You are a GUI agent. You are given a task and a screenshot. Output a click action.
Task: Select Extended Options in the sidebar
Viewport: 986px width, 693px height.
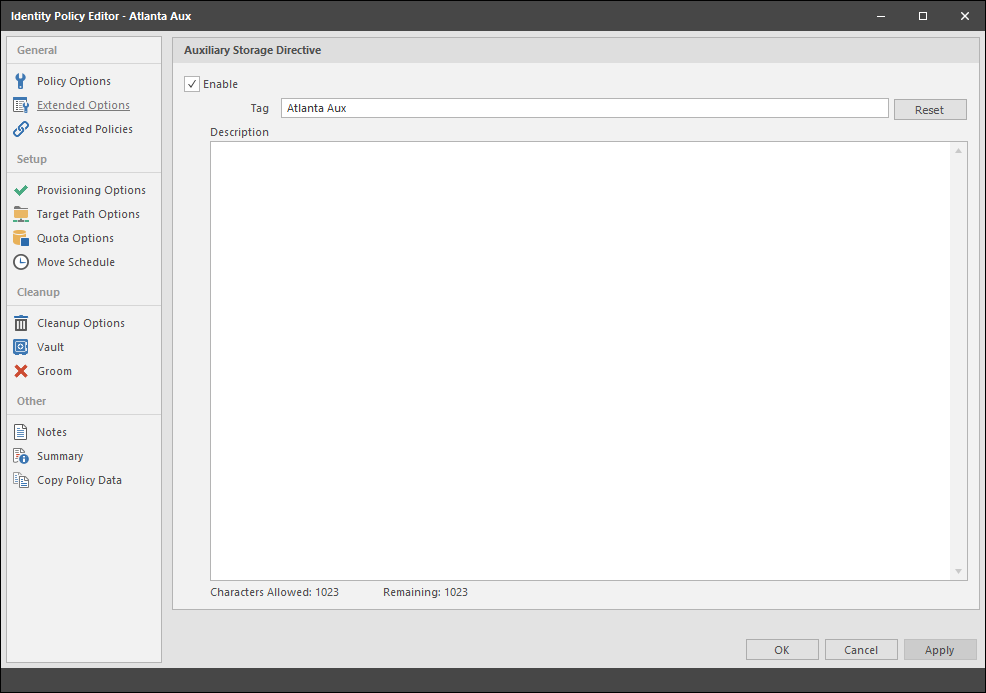pos(83,105)
